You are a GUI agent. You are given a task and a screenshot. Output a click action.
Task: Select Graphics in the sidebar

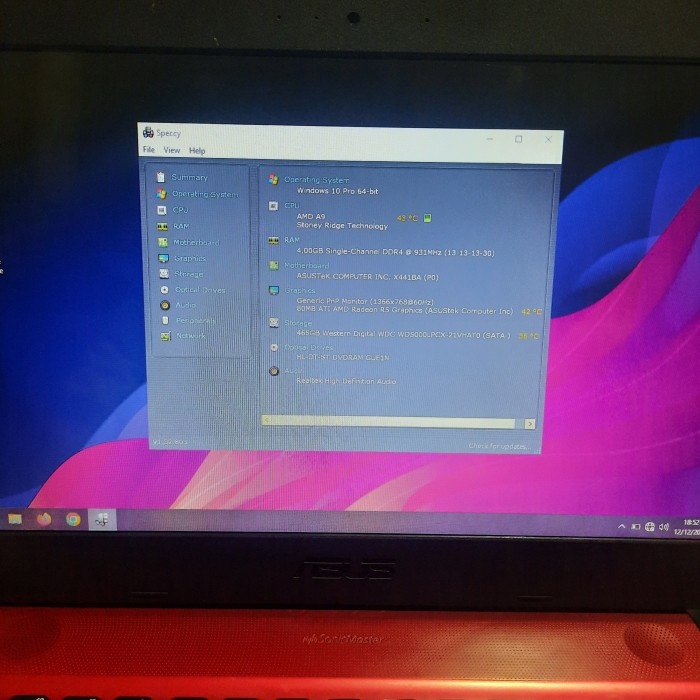pyautogui.click(x=190, y=258)
